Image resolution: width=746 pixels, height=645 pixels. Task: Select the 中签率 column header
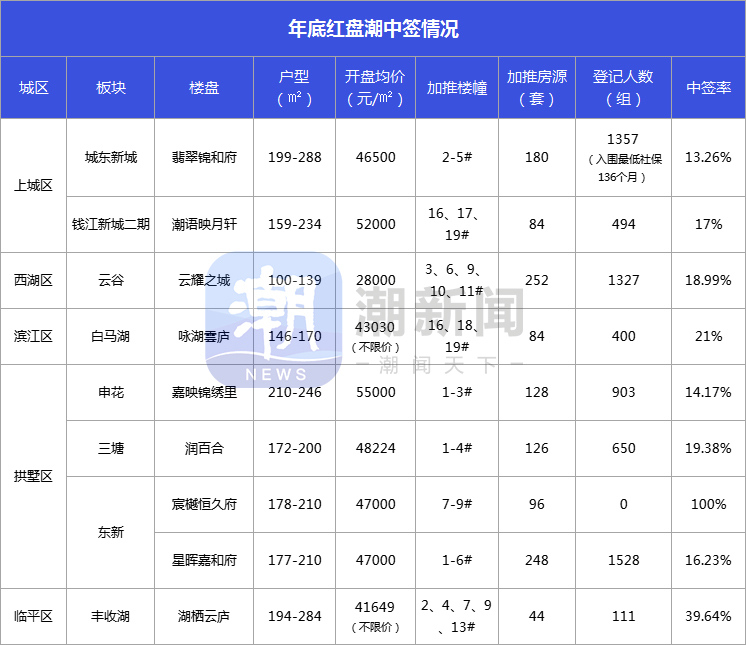click(708, 88)
